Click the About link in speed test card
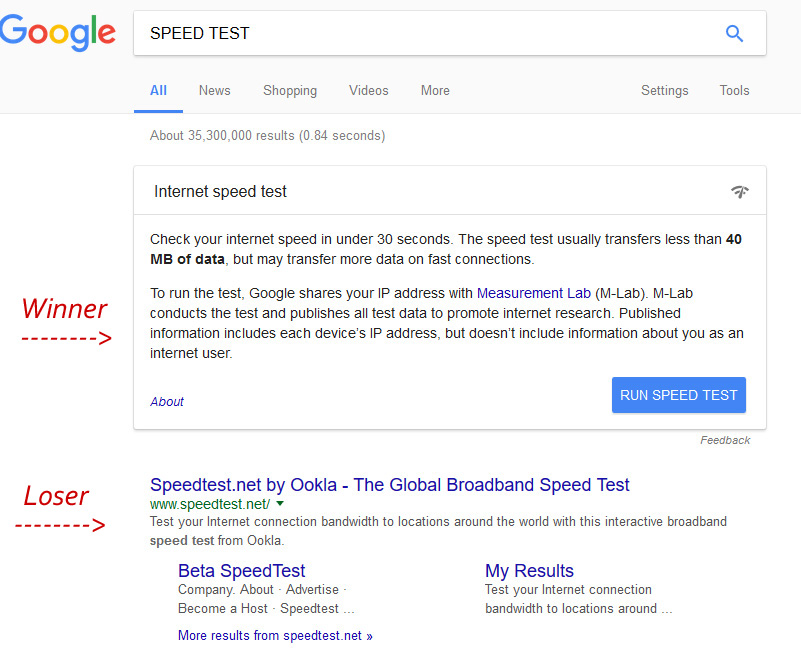The height and width of the screenshot is (663, 801). (167, 401)
